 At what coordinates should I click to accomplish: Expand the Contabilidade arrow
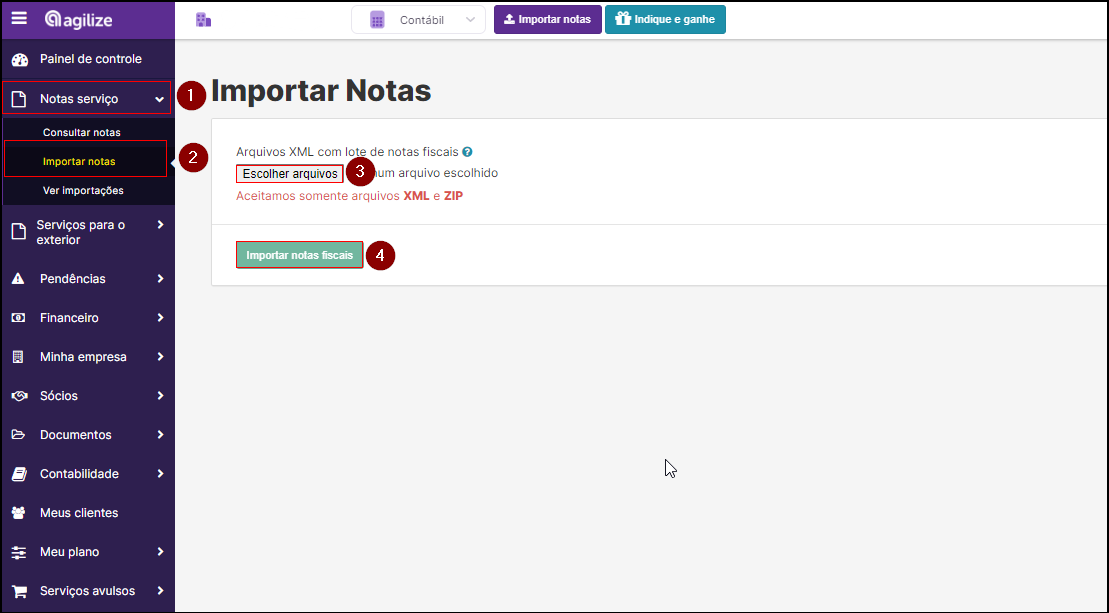coord(161,473)
